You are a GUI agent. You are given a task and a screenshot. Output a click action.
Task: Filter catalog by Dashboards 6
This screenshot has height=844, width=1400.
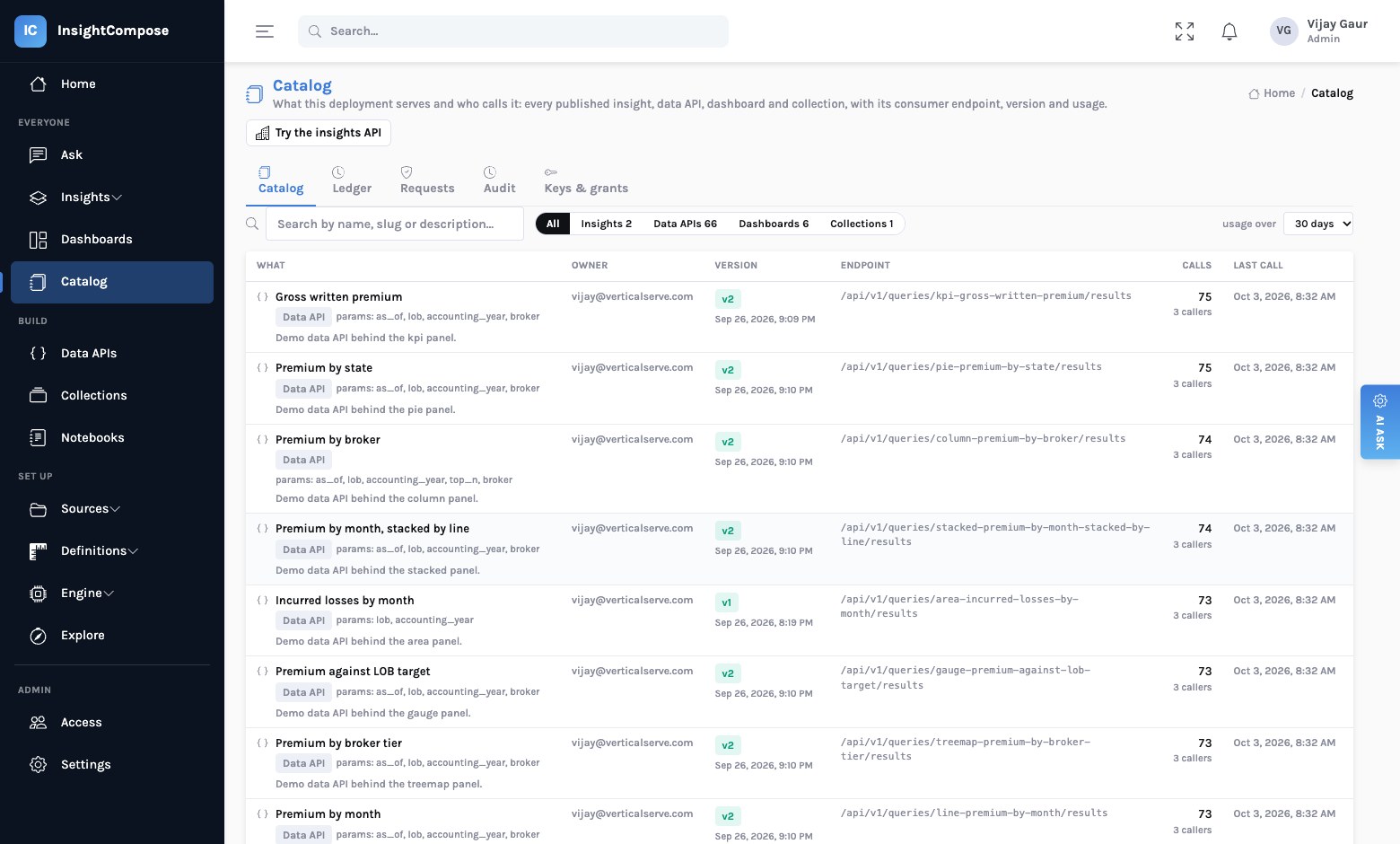click(x=774, y=224)
